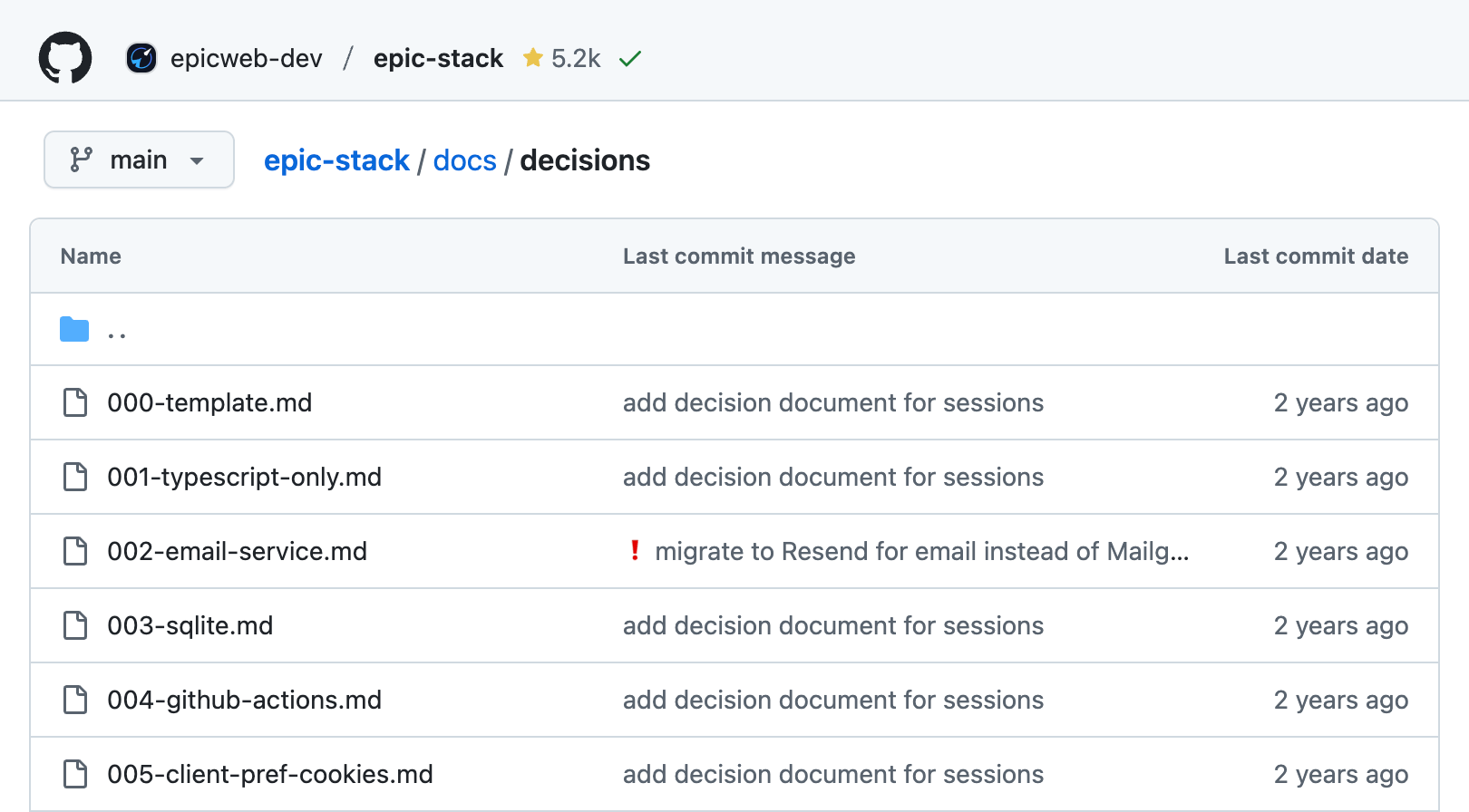Go to epic-stack root in breadcrumb
Screen dimensions: 1469x812
[336, 160]
